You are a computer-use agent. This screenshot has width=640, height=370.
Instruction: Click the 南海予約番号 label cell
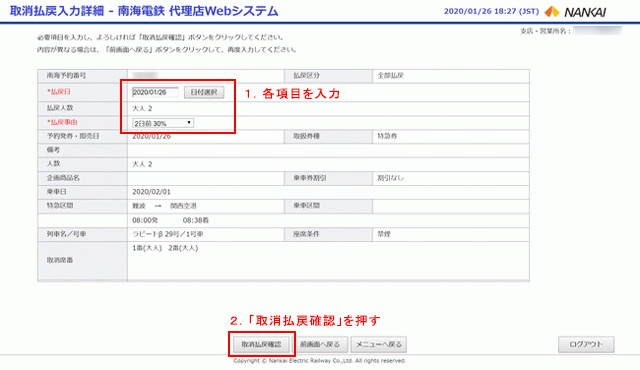82,76
